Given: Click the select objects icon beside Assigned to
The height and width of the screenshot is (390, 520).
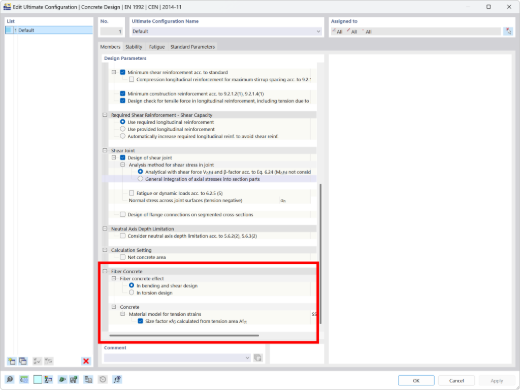Looking at the screenshot, I should click(x=508, y=31).
